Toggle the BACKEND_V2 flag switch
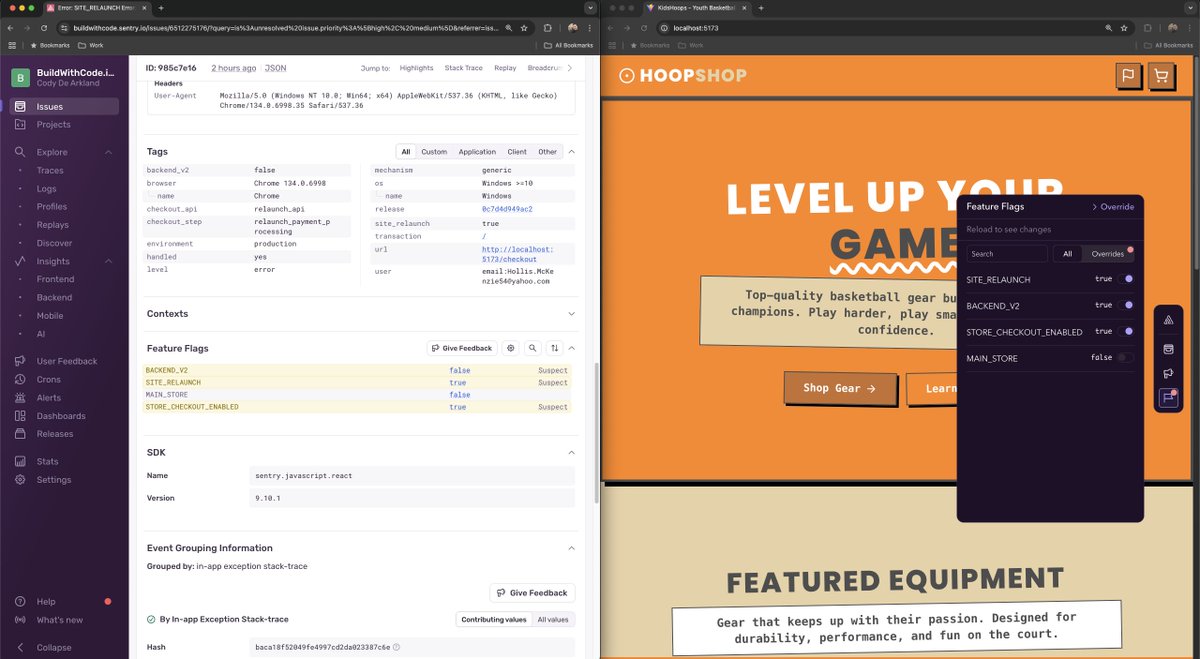This screenshot has width=1200, height=659. coord(1126,305)
